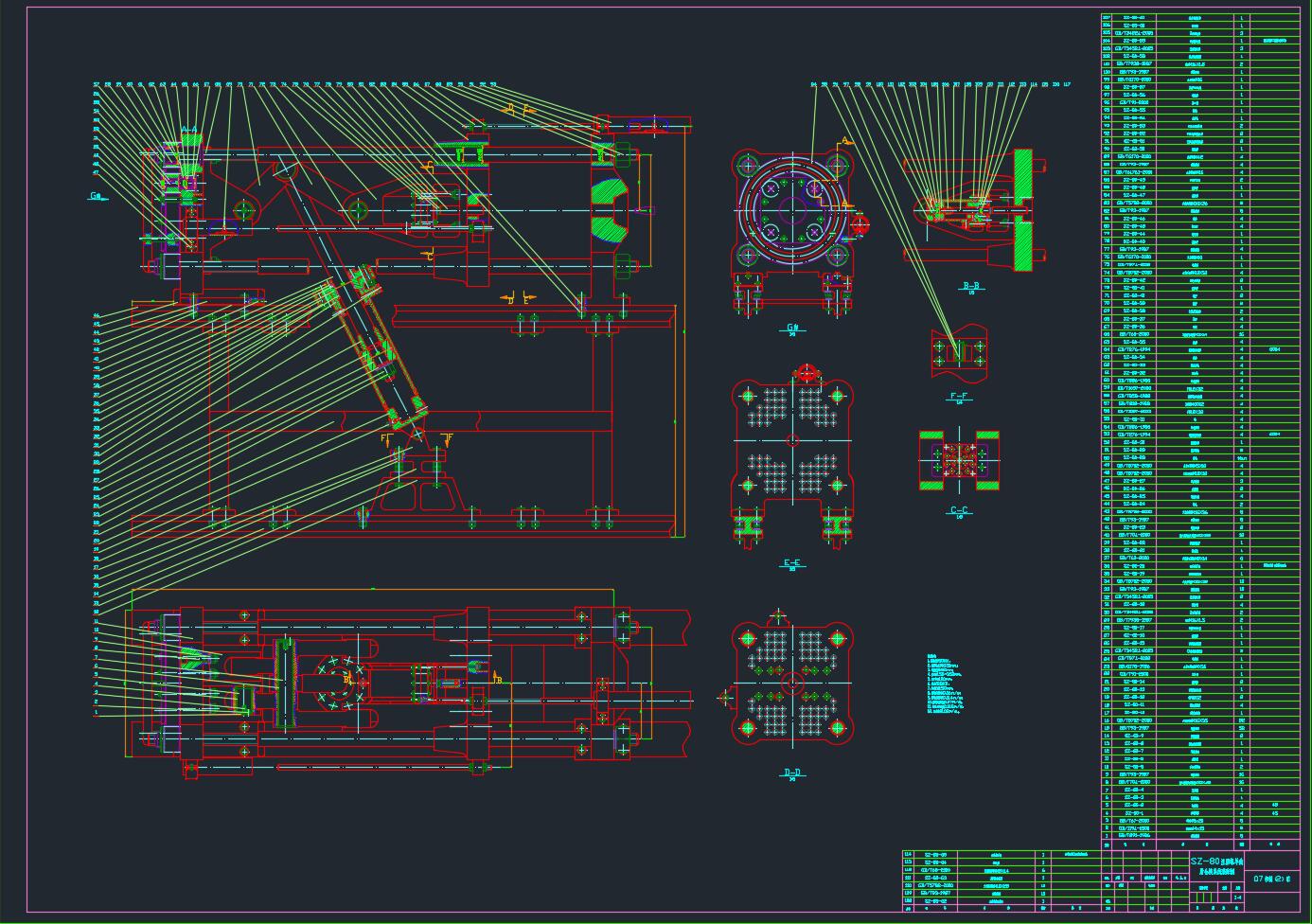
Task: Click the orange E cutting-plane arrow
Action: 528,299
